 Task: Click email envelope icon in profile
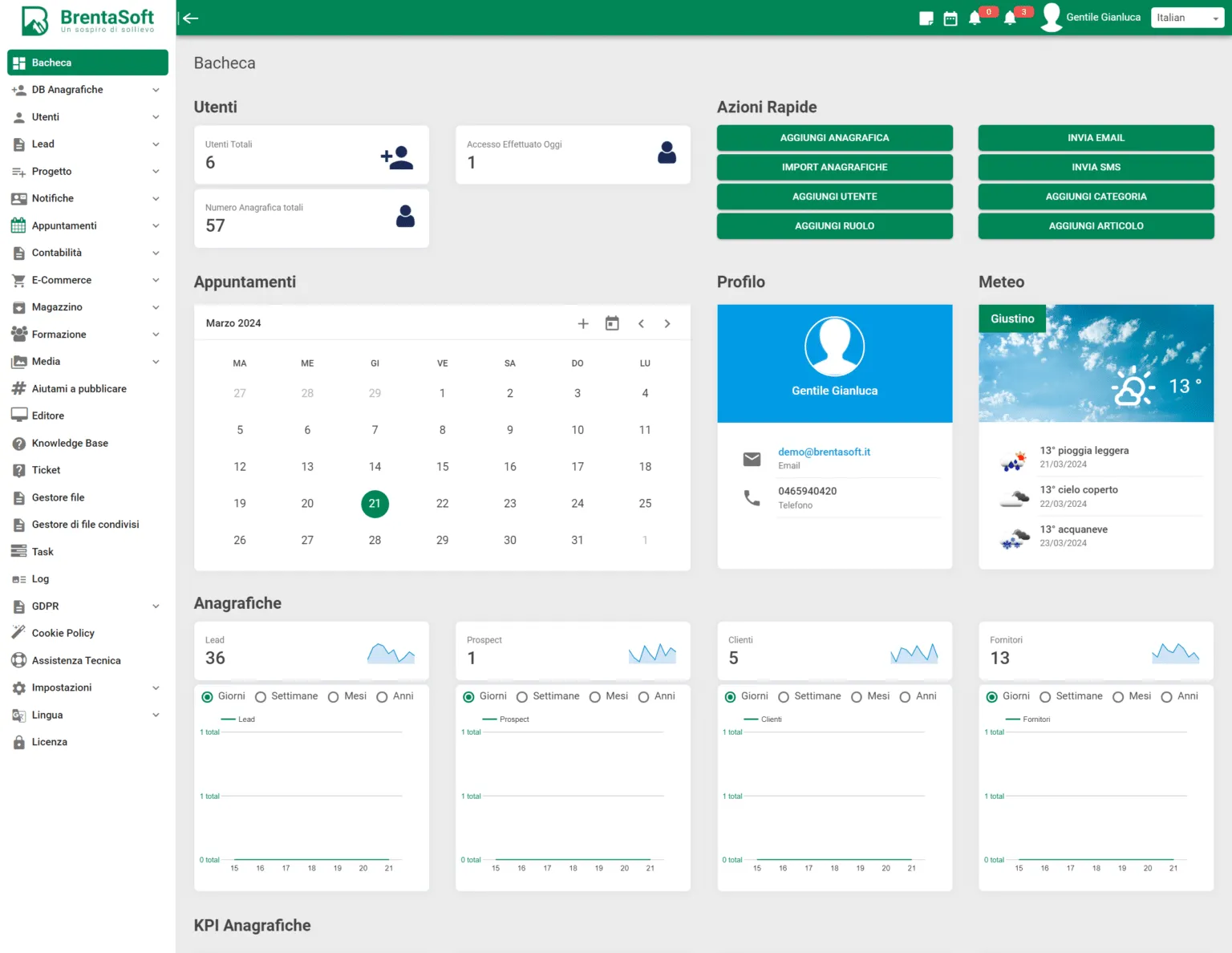[752, 459]
